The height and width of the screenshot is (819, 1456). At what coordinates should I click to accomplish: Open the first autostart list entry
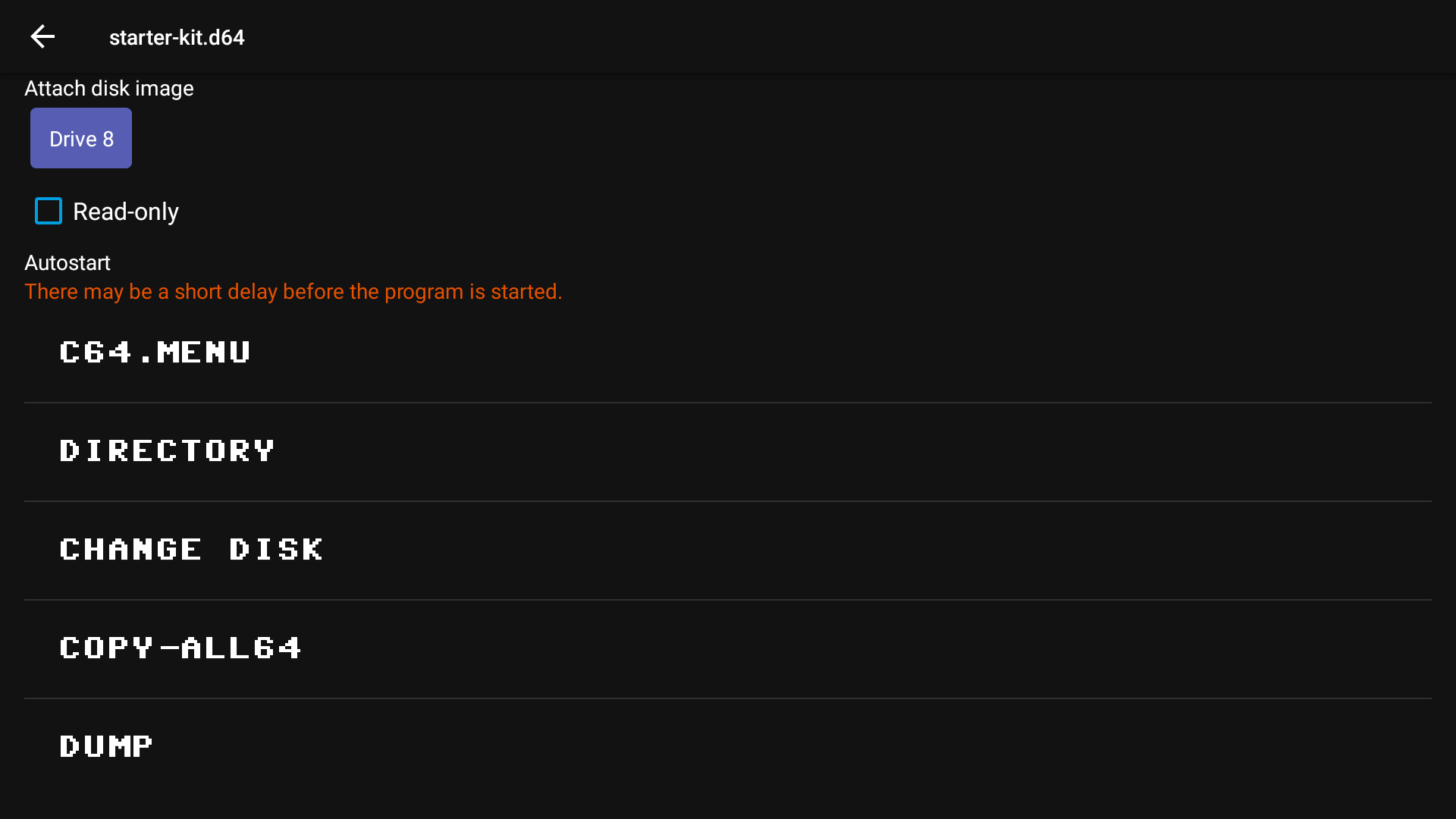tap(155, 353)
